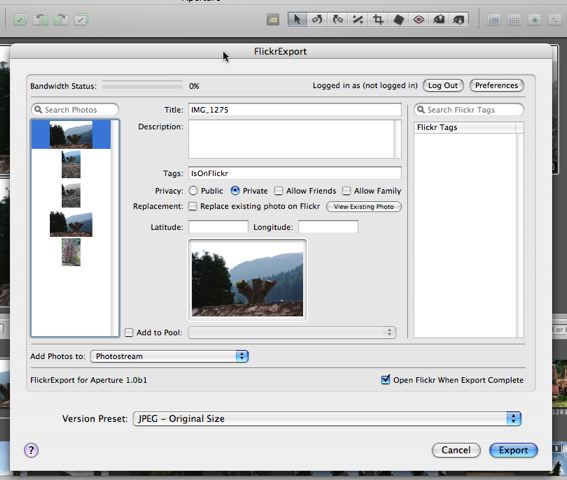
Task: Open help with the purple question mark
Action: pos(31,450)
